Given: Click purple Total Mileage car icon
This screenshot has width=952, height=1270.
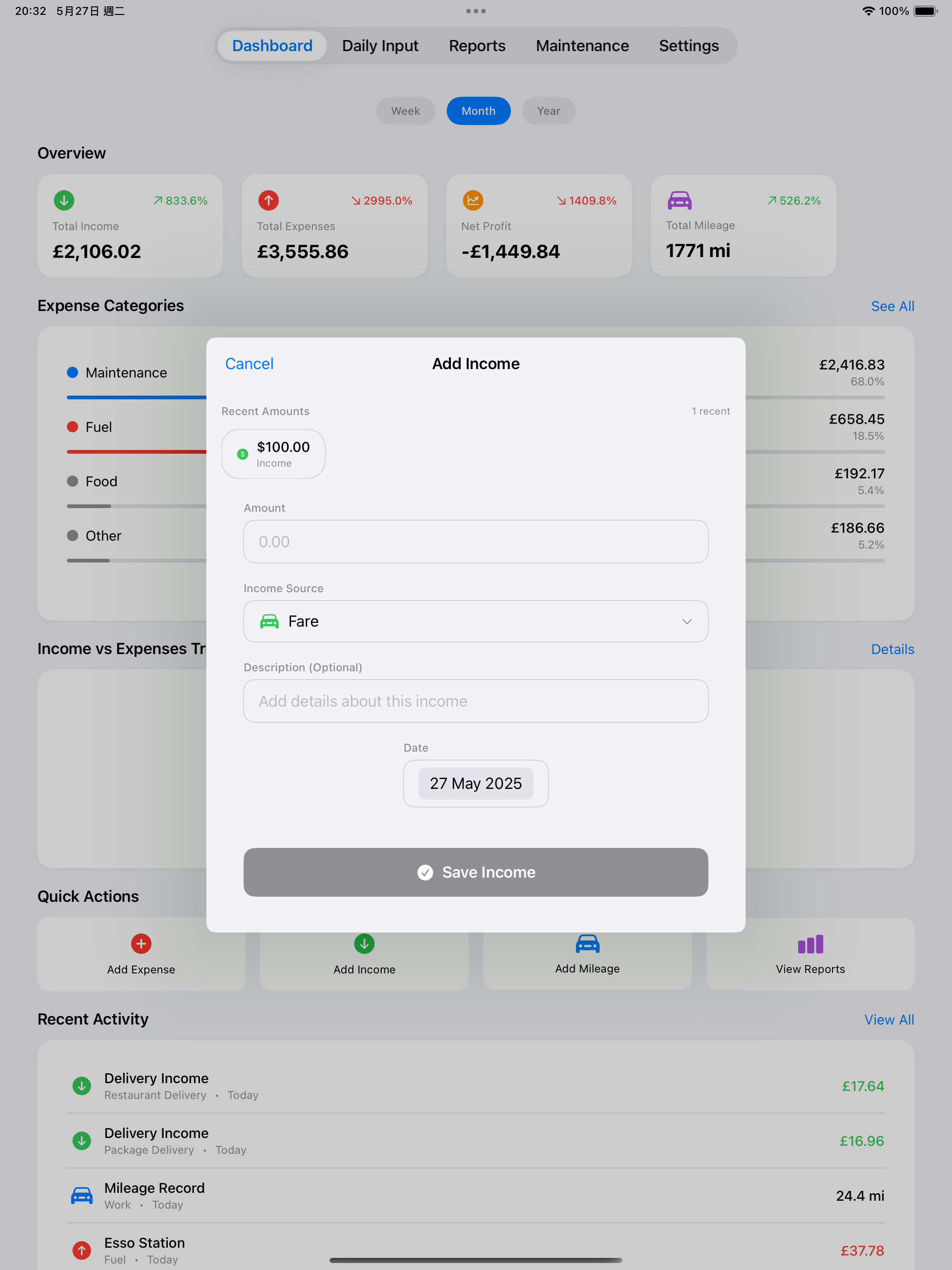Looking at the screenshot, I should 679,200.
